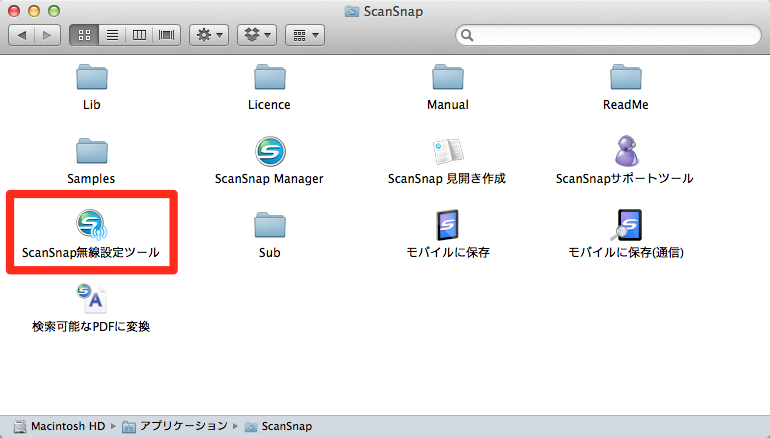Click the 'ScanSnap 見開き作成' label
The image size is (770, 438).
click(447, 179)
